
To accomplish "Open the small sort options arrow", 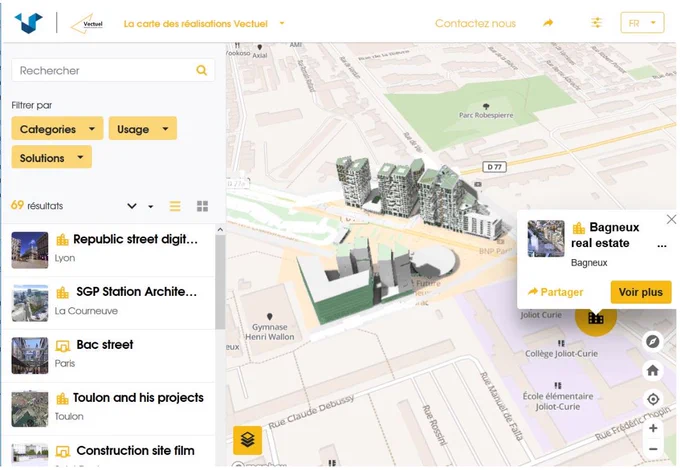I will pos(150,206).
